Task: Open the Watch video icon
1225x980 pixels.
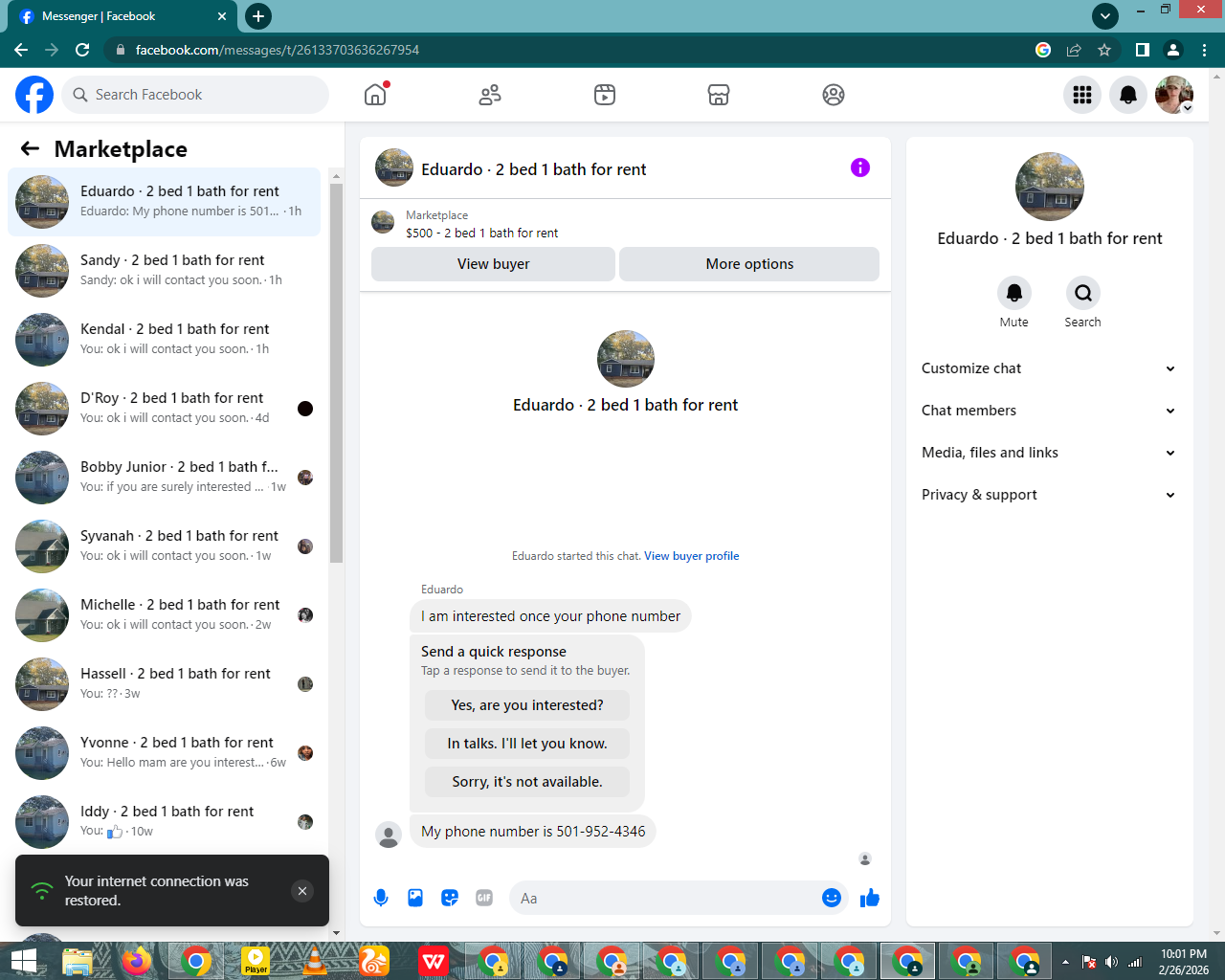Action: pos(605,95)
